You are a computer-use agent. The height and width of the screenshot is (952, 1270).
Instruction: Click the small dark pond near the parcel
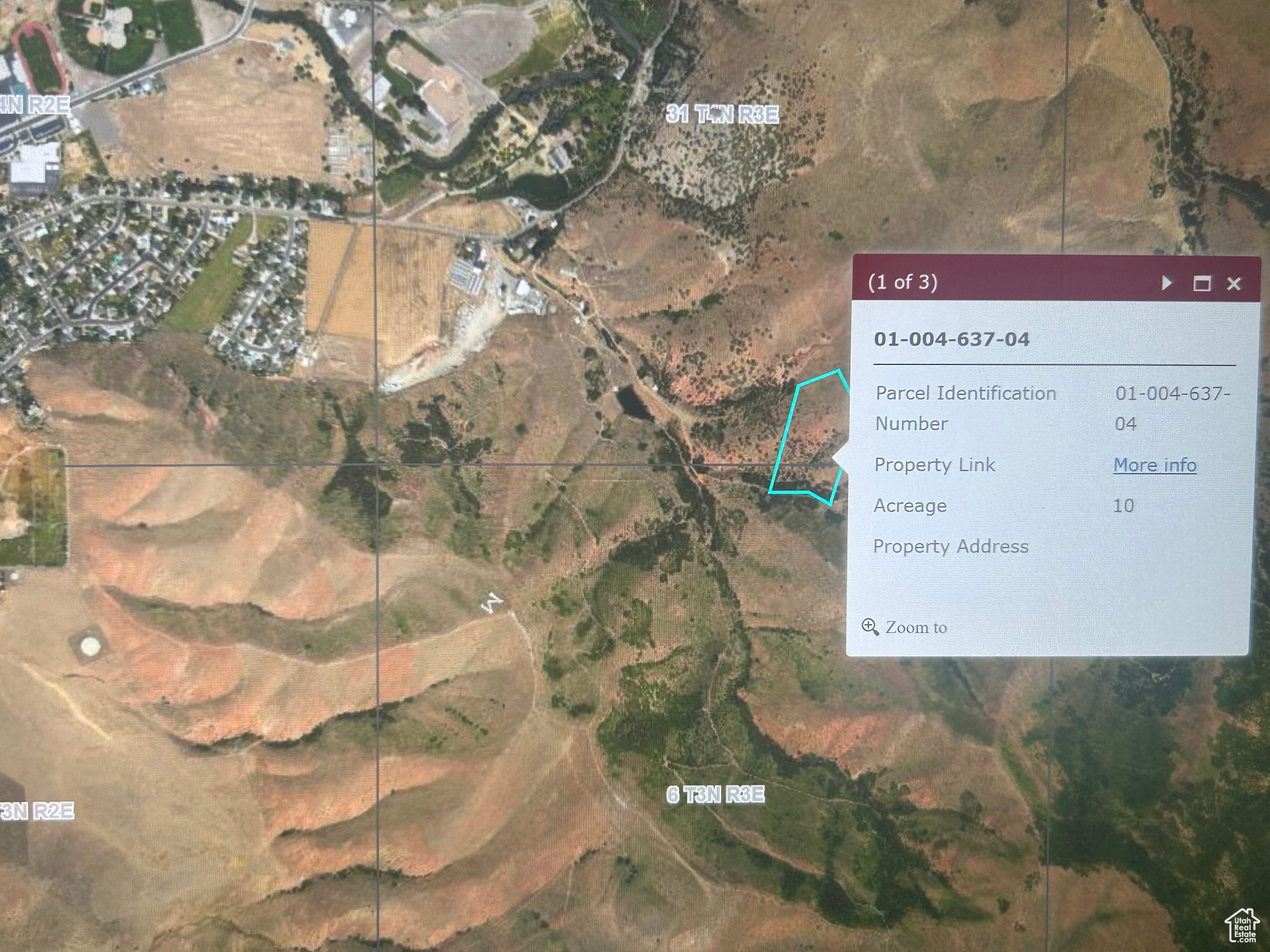[633, 402]
